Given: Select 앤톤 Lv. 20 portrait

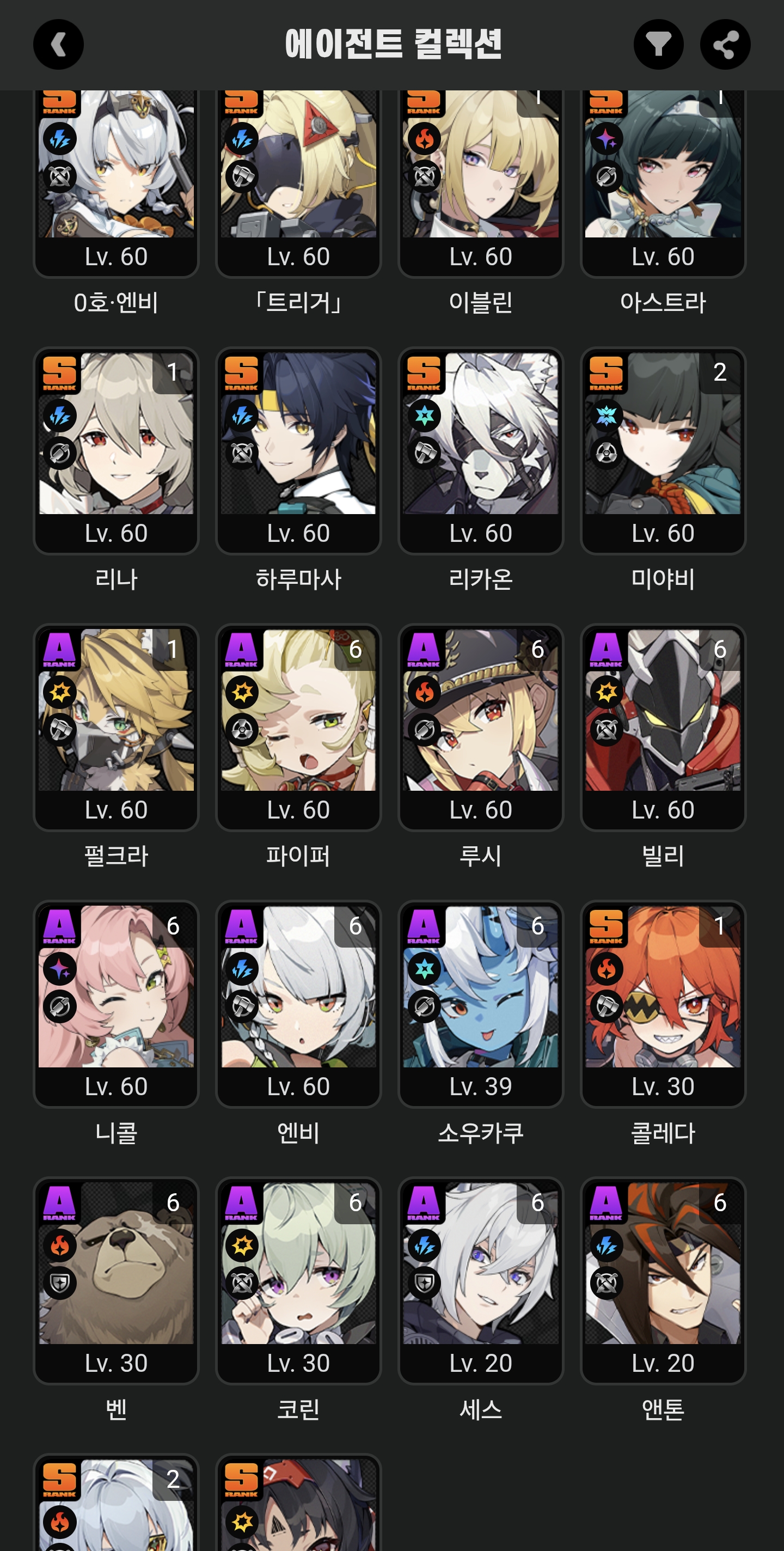Looking at the screenshot, I should click(663, 1263).
